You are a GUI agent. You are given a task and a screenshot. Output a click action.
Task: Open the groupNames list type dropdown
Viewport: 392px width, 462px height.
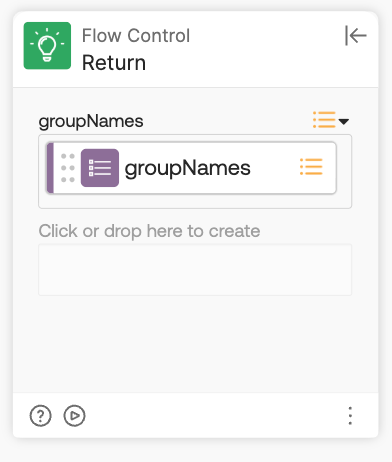331,120
